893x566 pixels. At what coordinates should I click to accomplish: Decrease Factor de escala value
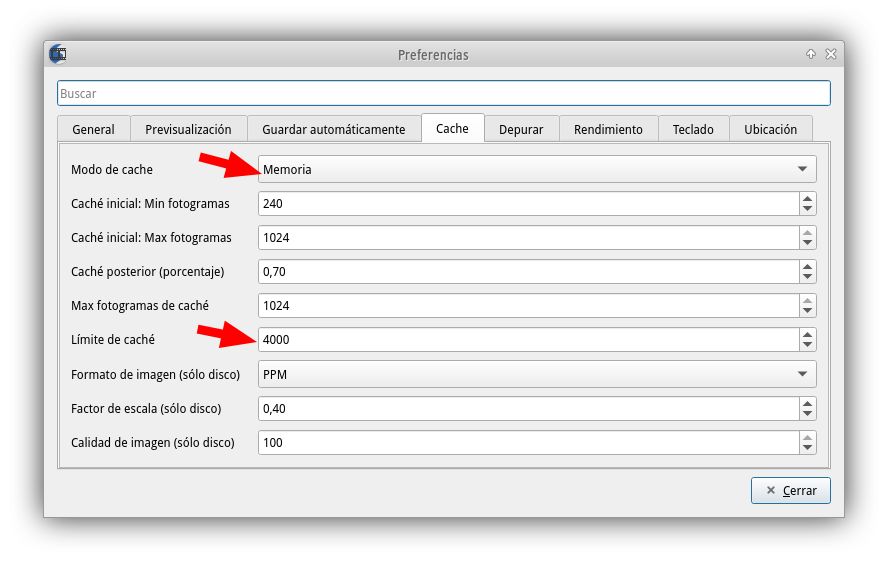[x=807, y=414]
